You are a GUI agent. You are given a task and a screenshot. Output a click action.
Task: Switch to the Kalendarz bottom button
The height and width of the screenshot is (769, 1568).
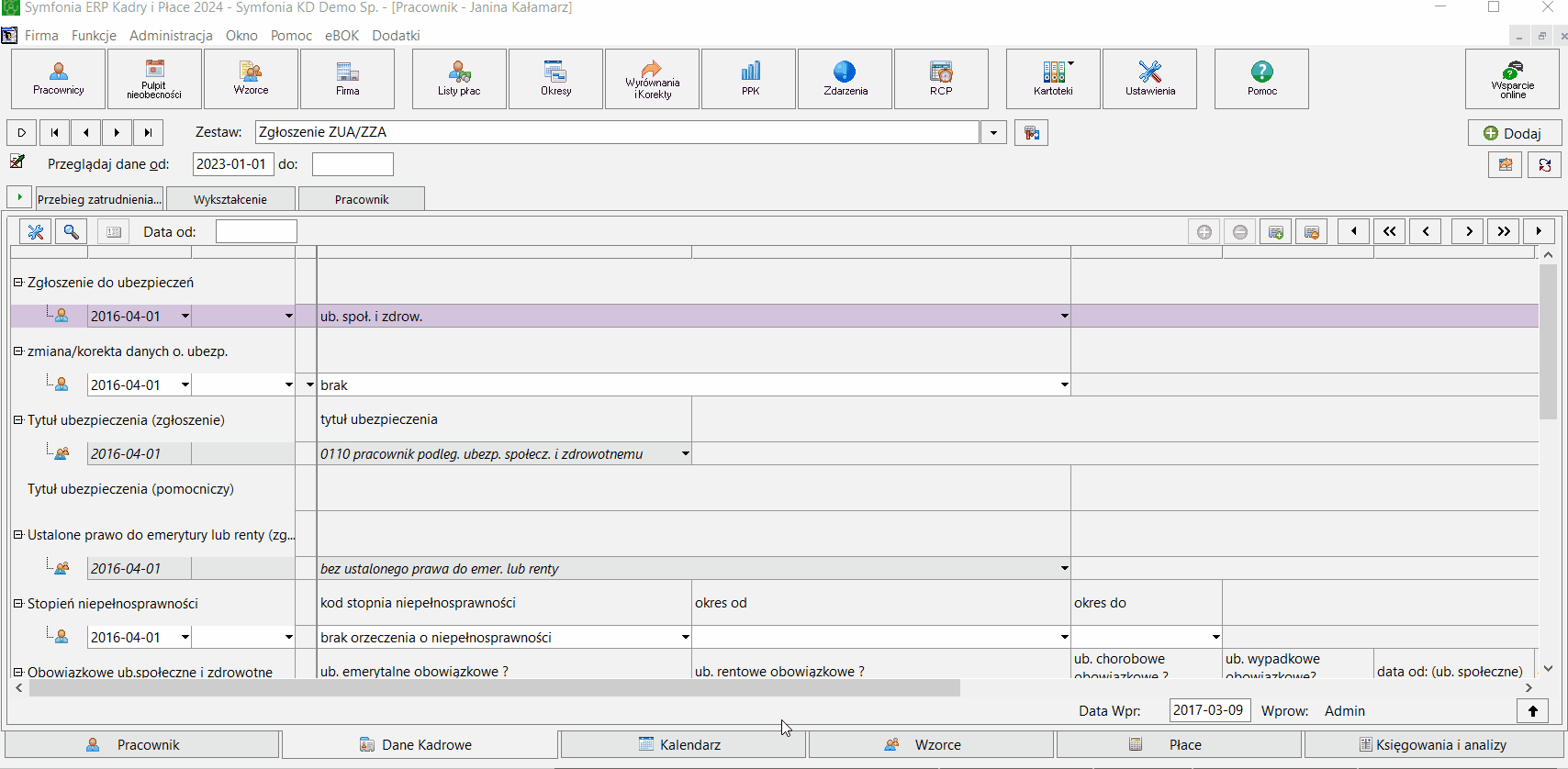click(683, 744)
